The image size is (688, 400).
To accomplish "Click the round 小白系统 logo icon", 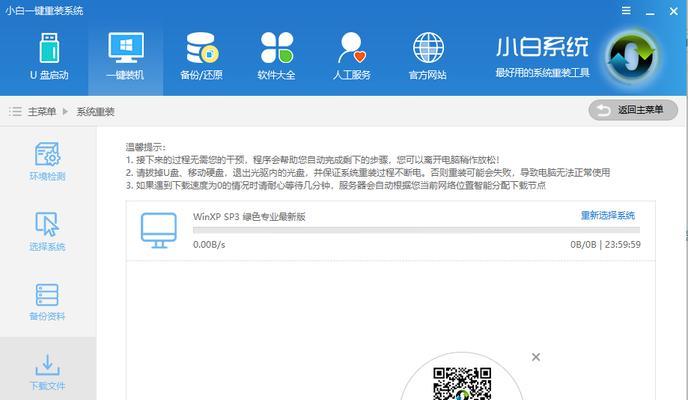I will [x=631, y=57].
